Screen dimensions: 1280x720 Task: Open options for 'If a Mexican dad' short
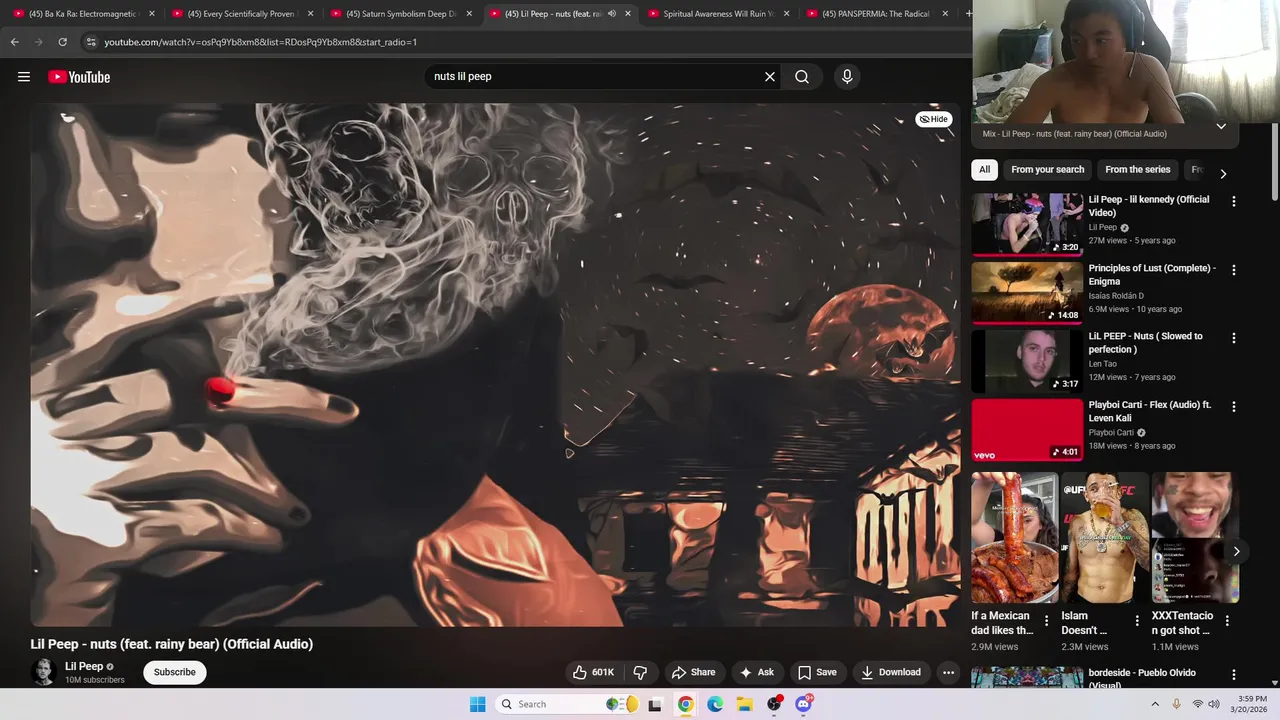(x=1047, y=621)
